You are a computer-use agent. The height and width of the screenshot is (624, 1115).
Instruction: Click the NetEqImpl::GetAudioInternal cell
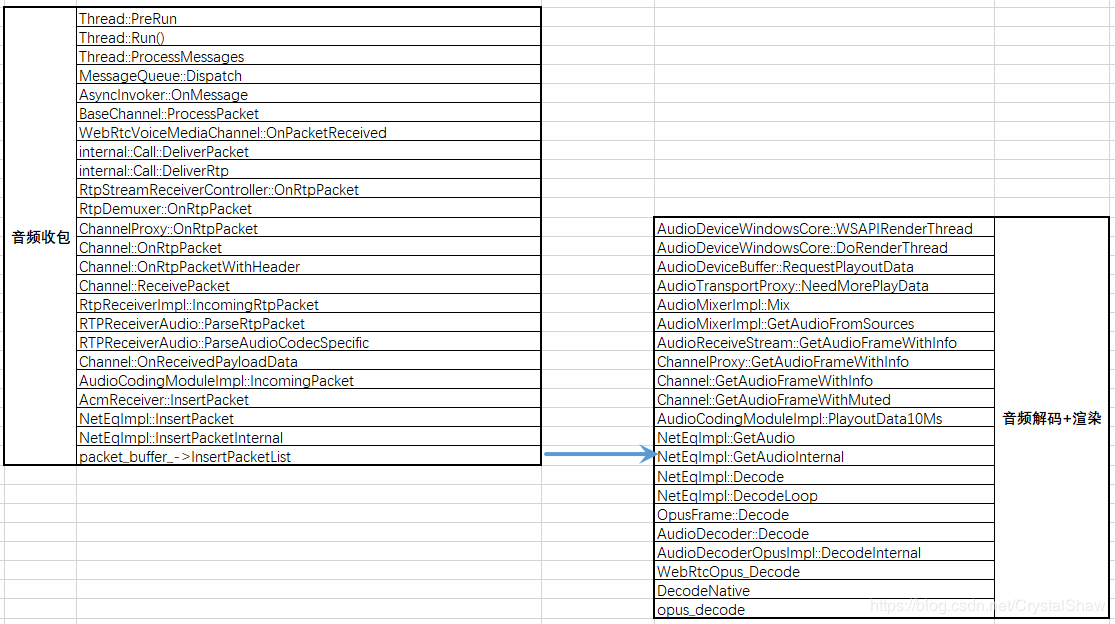point(824,456)
